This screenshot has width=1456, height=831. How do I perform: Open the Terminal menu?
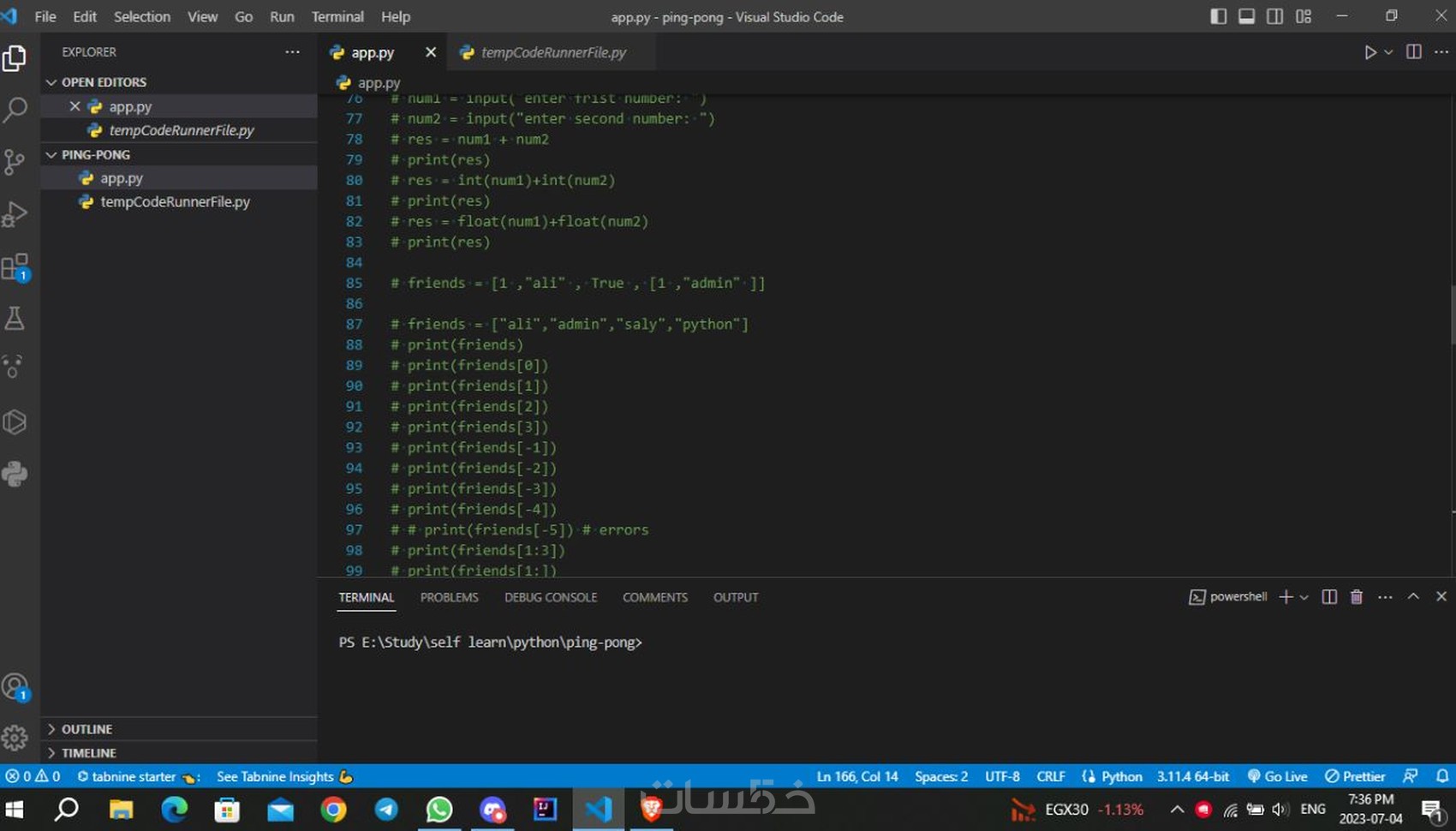[337, 16]
